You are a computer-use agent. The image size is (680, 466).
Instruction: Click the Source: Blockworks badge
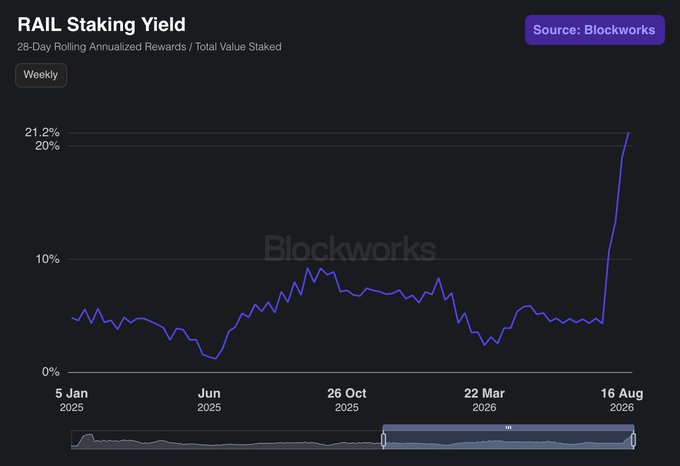595,30
